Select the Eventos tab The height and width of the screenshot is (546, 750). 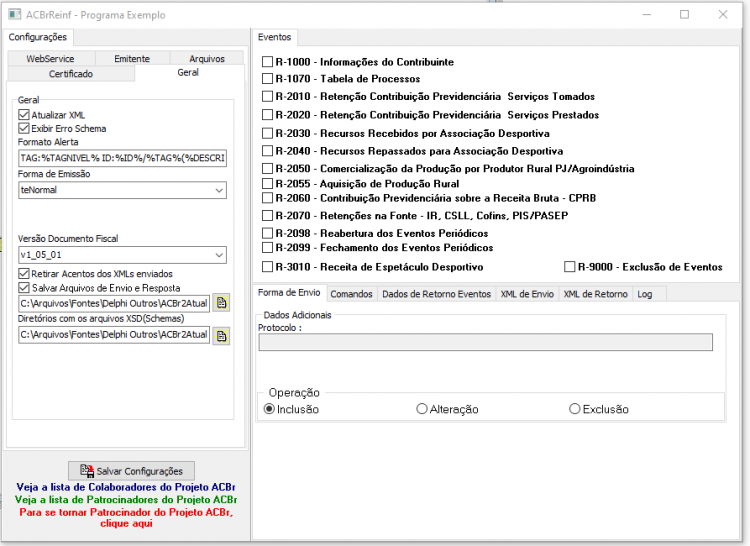tap(275, 37)
